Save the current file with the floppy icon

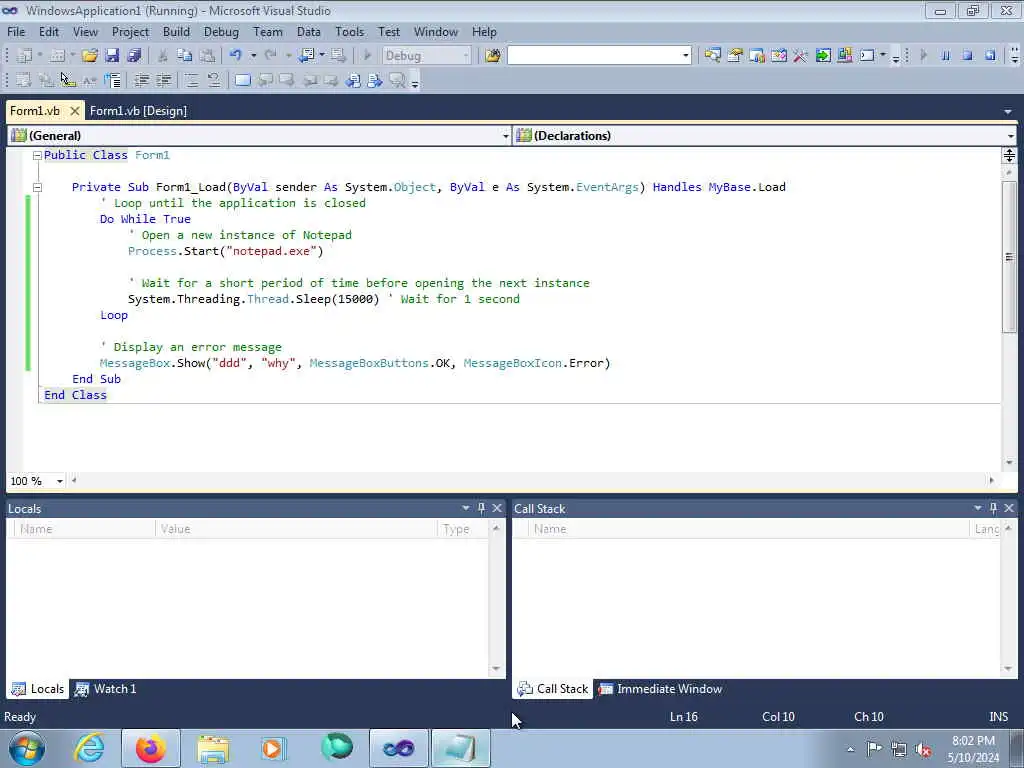coord(112,56)
